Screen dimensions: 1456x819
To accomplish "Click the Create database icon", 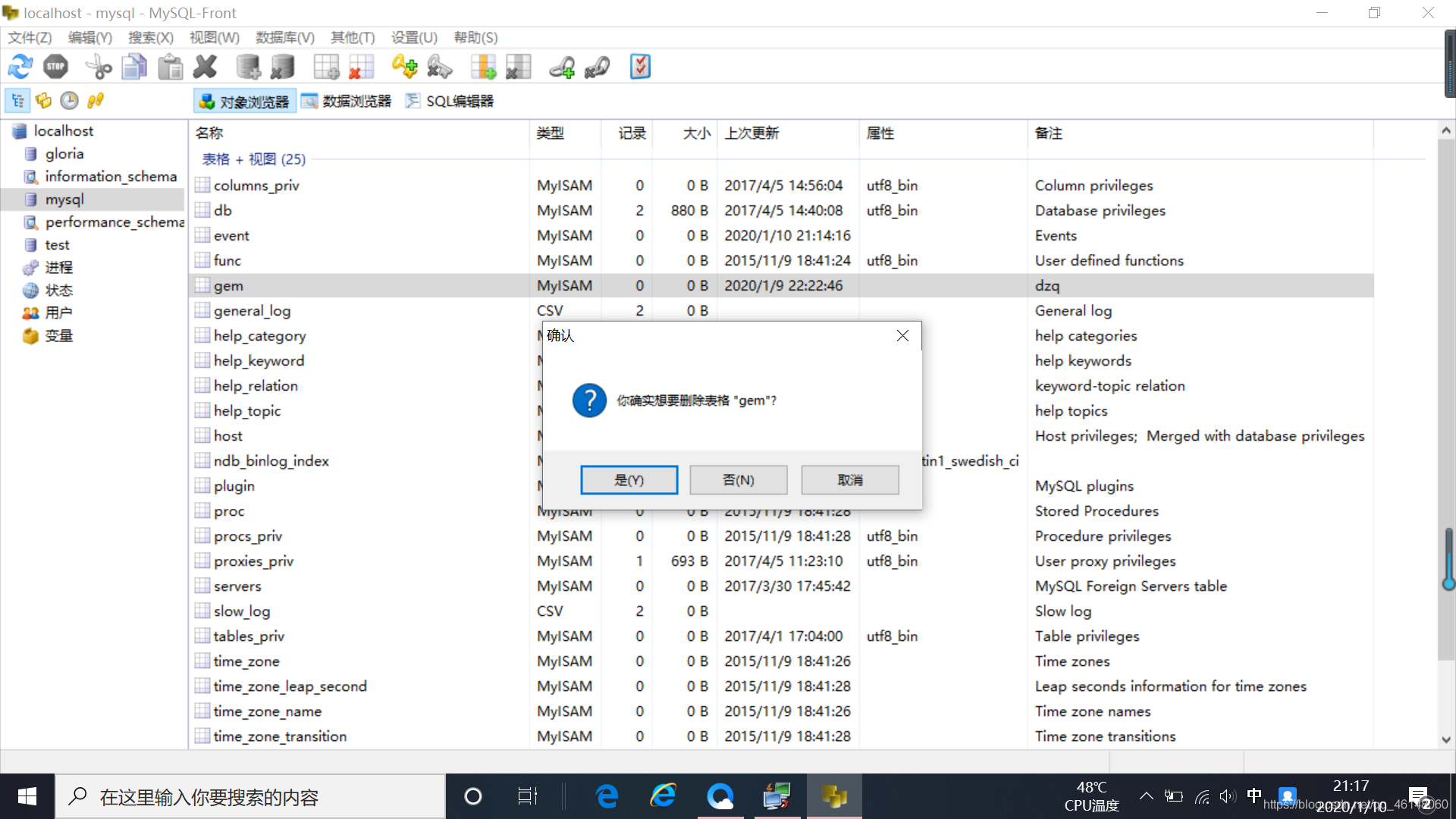I will point(248,67).
